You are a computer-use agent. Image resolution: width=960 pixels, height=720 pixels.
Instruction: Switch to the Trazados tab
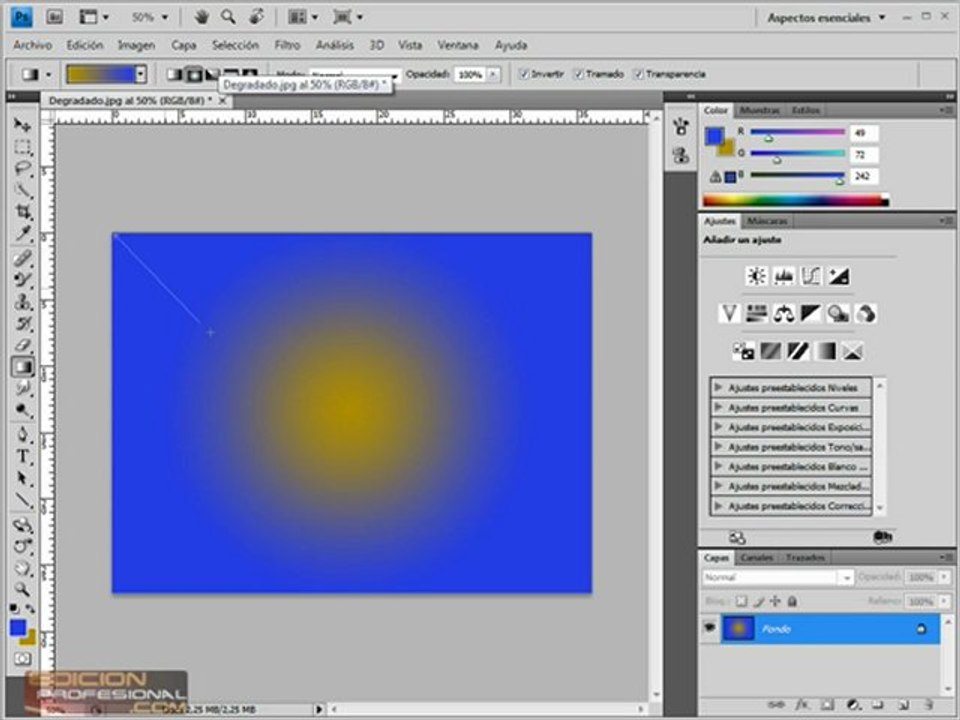tap(804, 557)
